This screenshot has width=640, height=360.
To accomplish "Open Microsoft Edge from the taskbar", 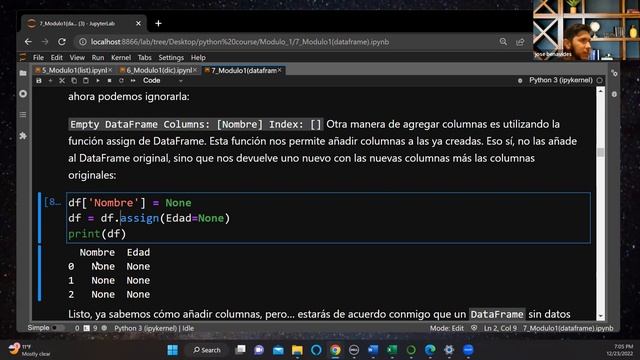I will point(430,350).
